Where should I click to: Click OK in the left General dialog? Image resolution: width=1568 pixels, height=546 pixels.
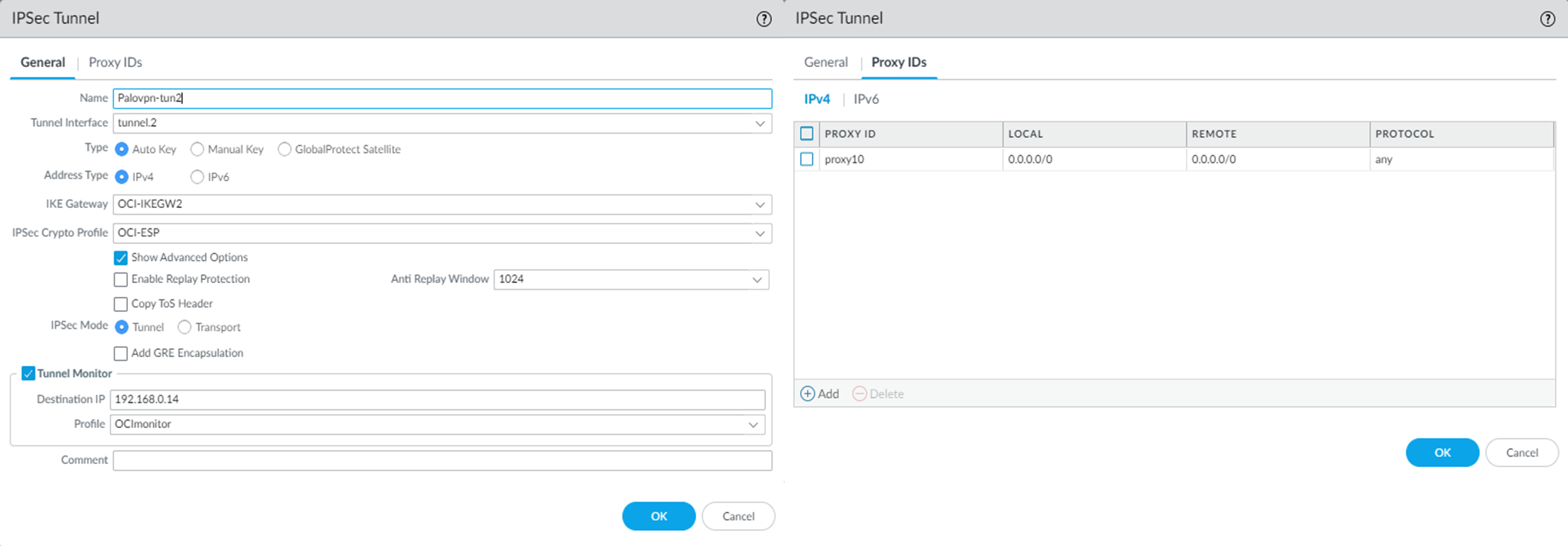click(659, 516)
